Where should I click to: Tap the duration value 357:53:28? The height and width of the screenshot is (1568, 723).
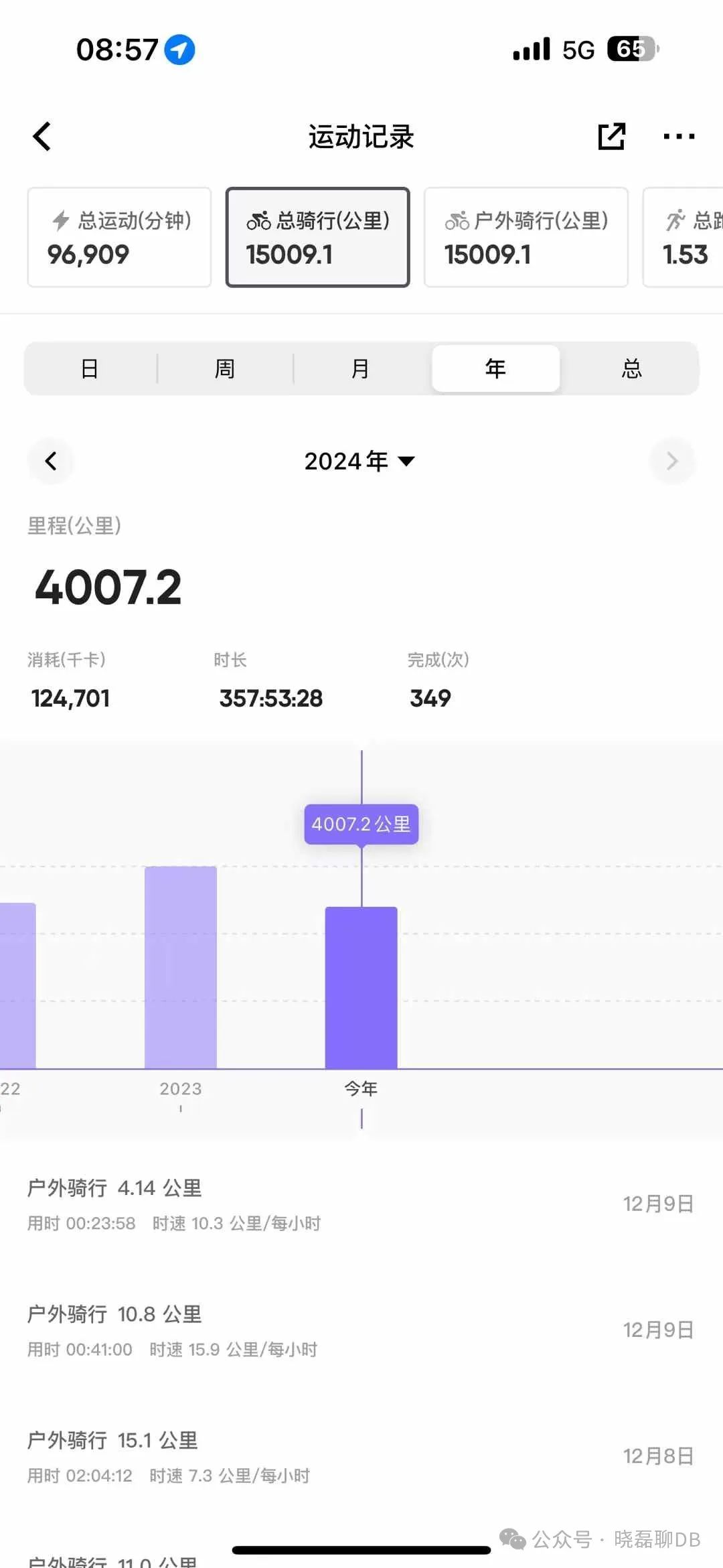click(x=271, y=699)
